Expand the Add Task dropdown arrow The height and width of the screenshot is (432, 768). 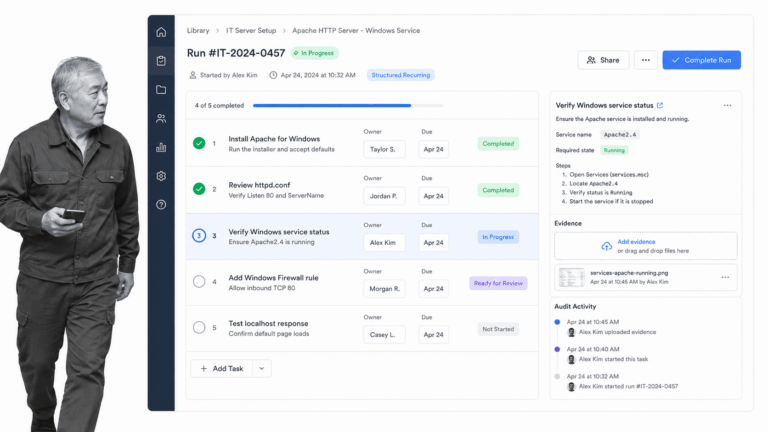[x=262, y=368]
